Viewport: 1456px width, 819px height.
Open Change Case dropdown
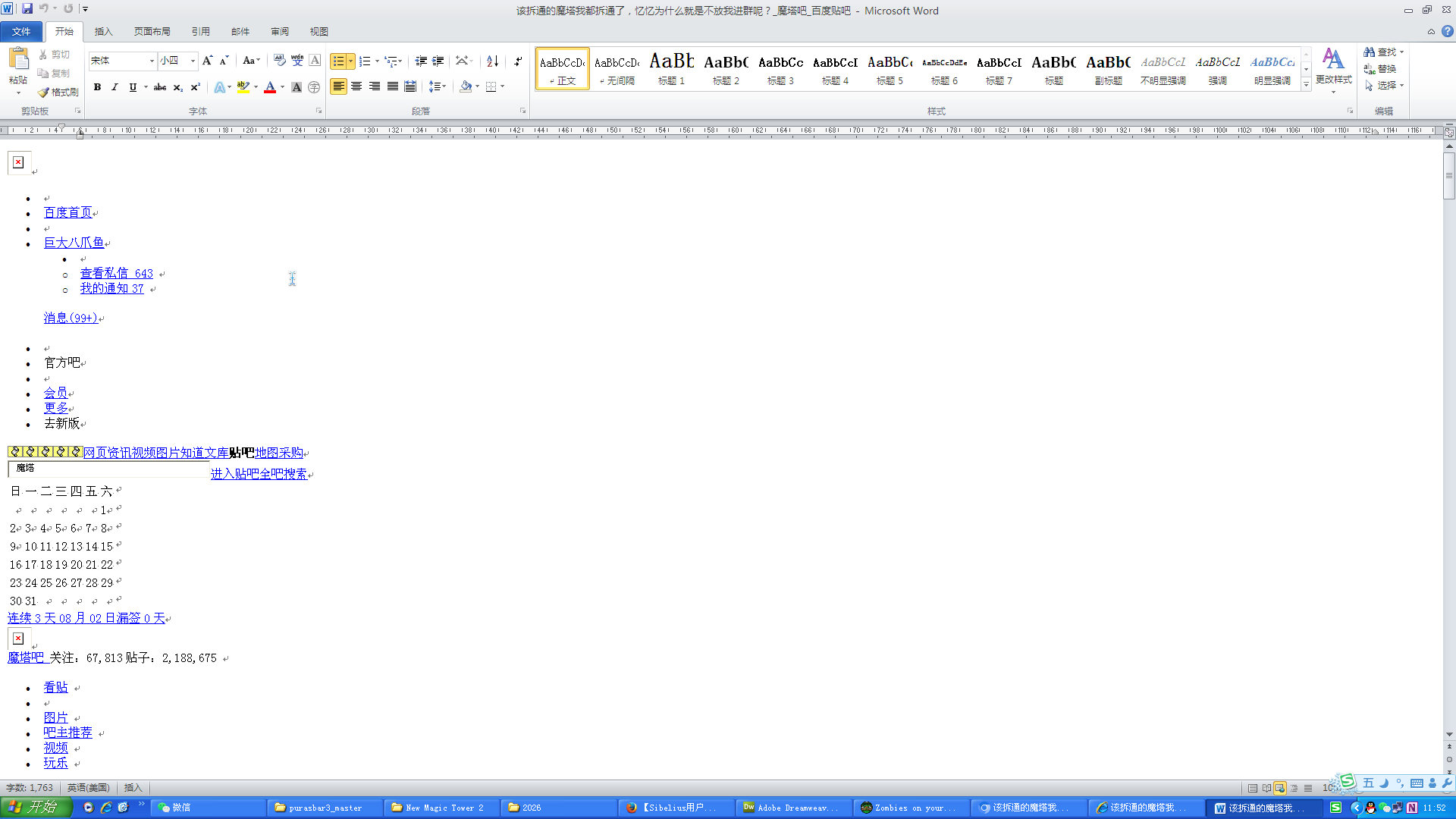point(251,61)
